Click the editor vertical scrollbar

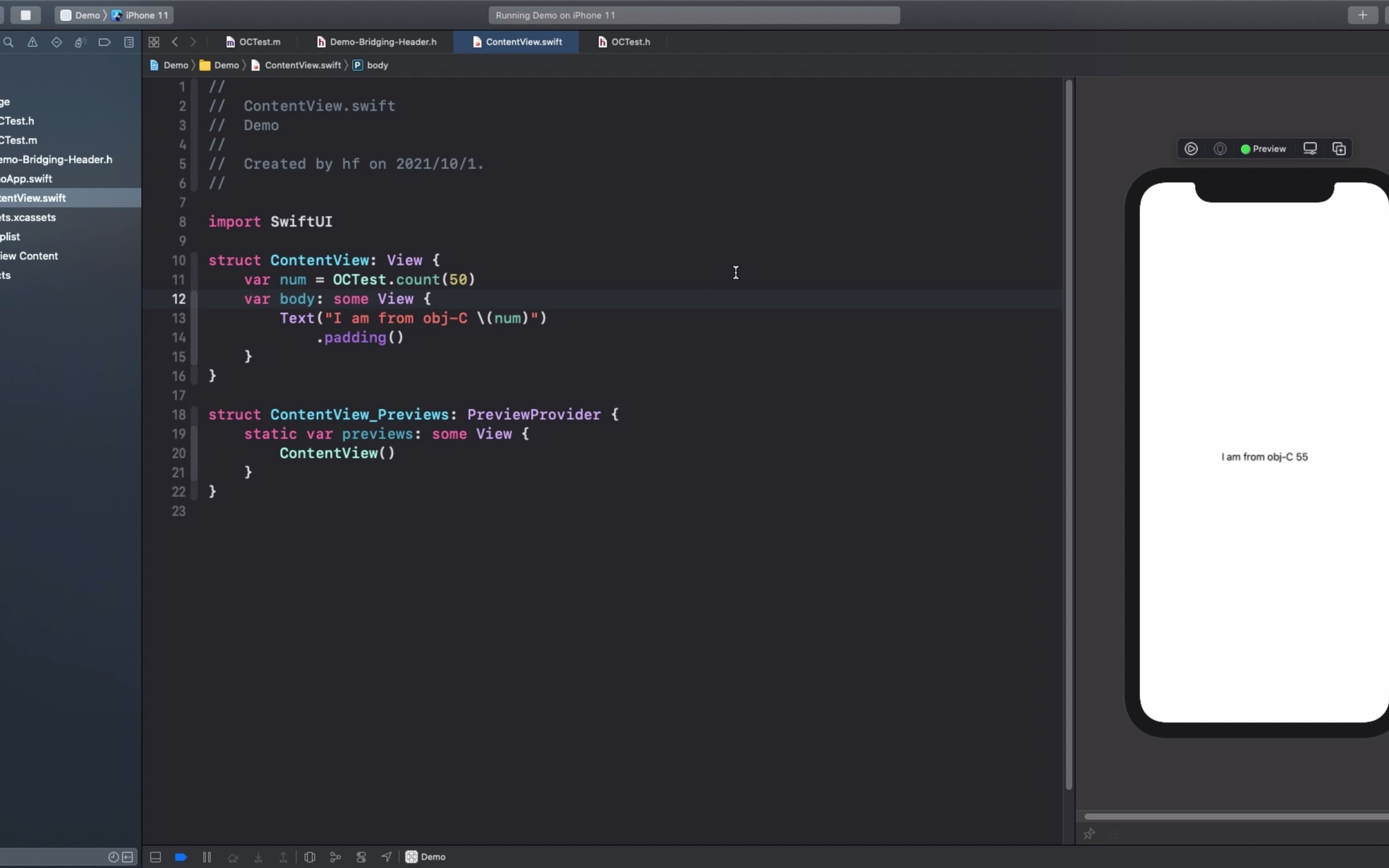point(1069,435)
